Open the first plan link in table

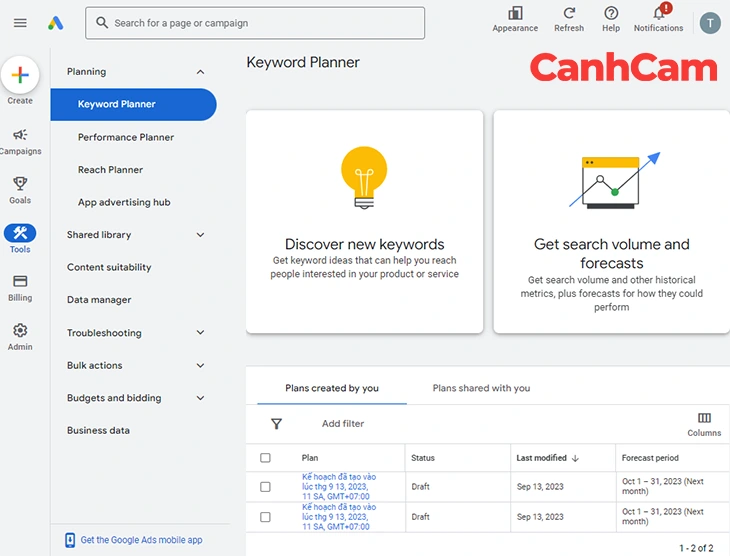[338, 487]
